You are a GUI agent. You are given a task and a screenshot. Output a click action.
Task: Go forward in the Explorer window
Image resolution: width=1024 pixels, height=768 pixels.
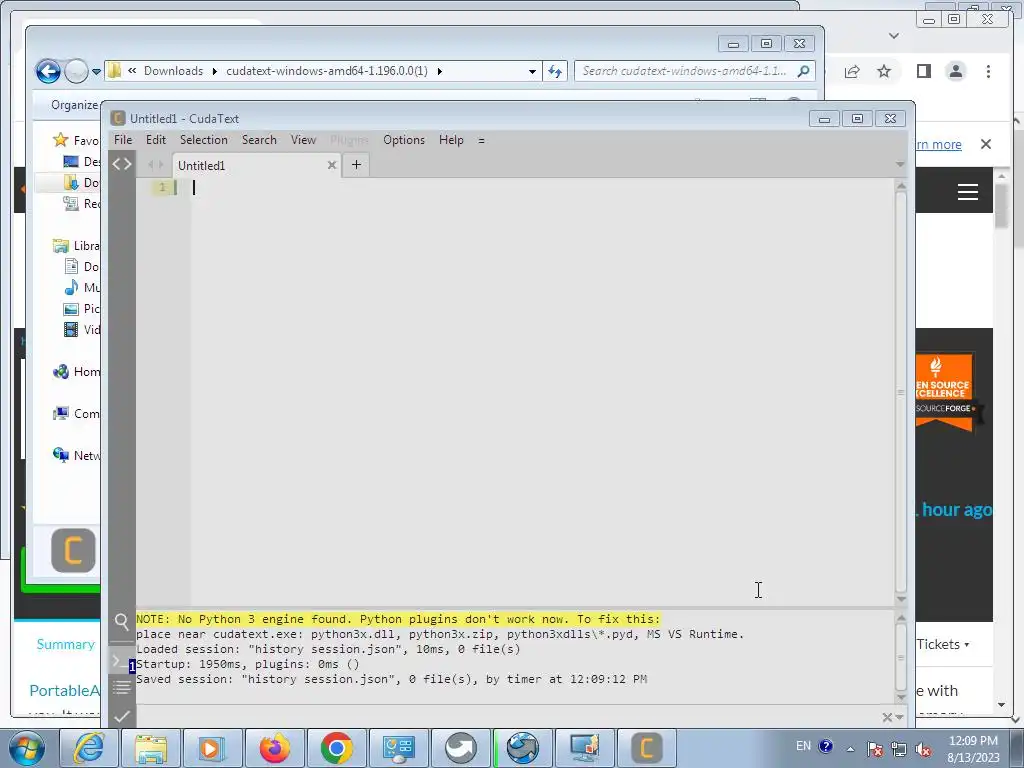76,71
